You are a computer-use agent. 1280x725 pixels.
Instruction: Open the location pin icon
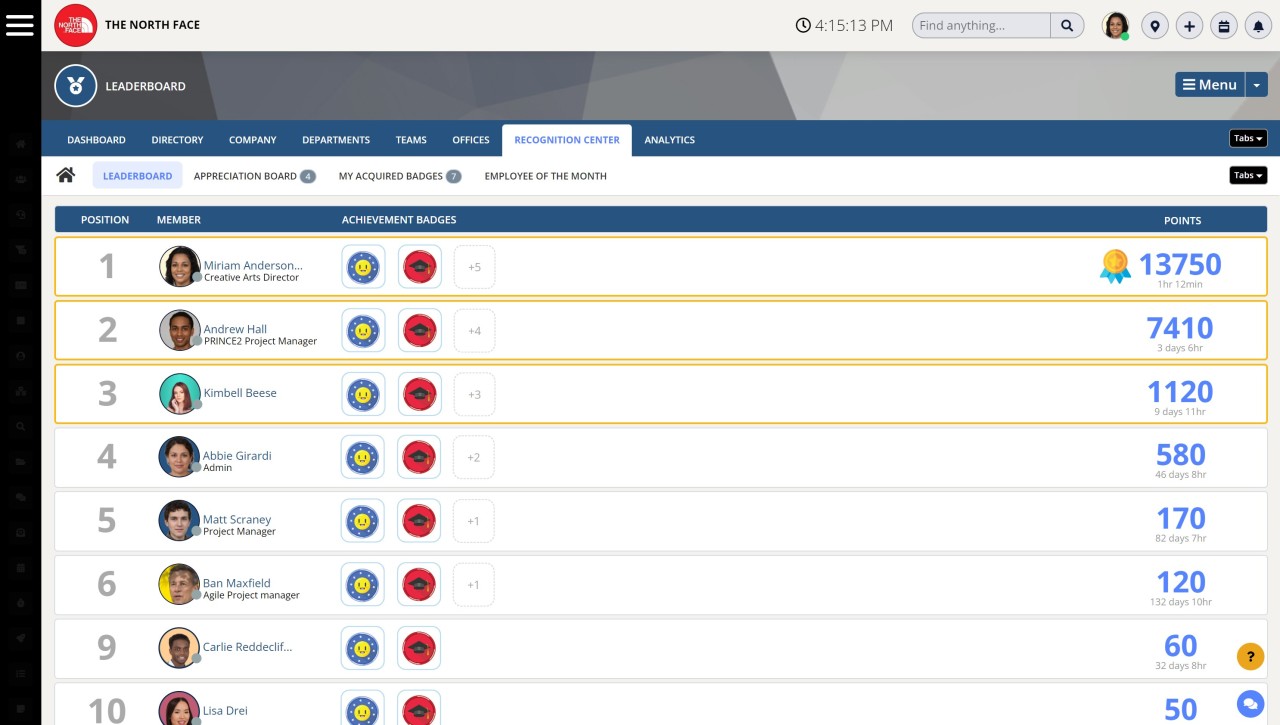pos(1155,26)
